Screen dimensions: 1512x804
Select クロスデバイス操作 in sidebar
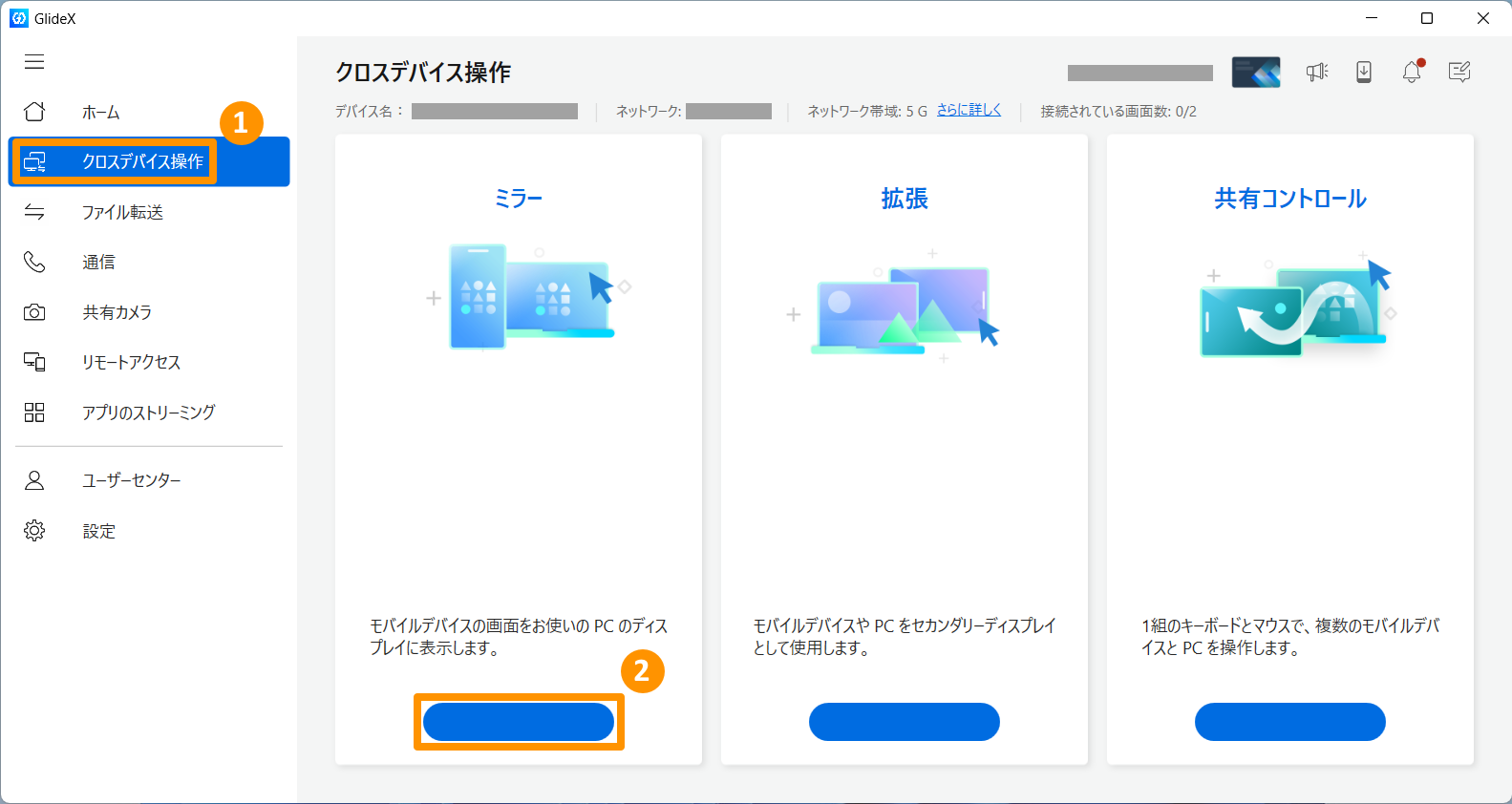pyautogui.click(x=142, y=161)
